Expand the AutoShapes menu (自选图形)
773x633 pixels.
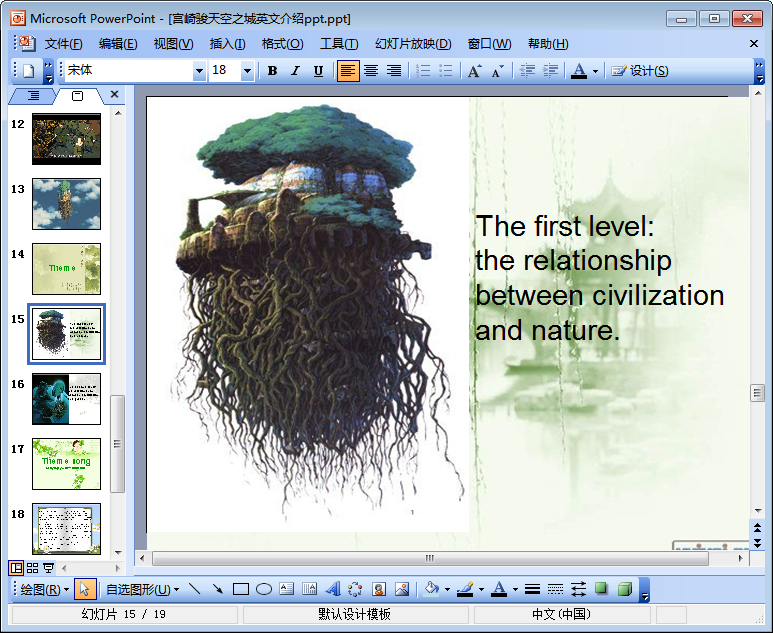point(142,589)
